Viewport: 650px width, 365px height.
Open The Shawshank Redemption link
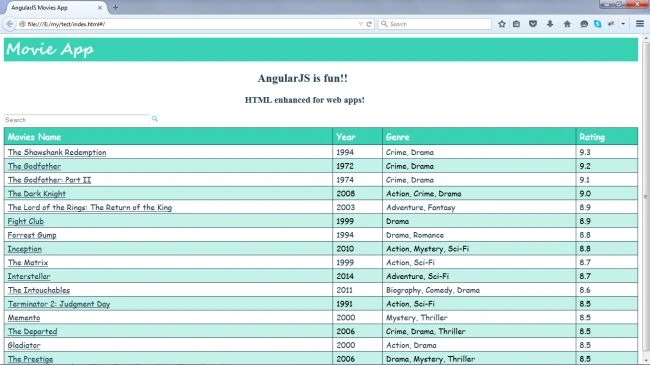tap(57, 152)
